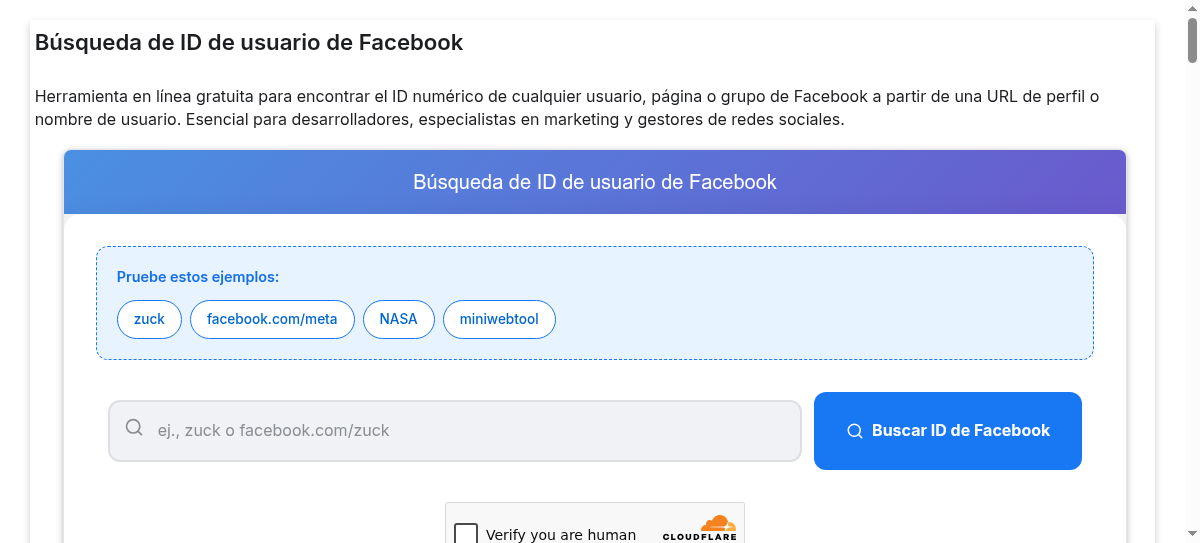Click the scrollbar up arrow
This screenshot has width=1200, height=543.
[1192, 8]
